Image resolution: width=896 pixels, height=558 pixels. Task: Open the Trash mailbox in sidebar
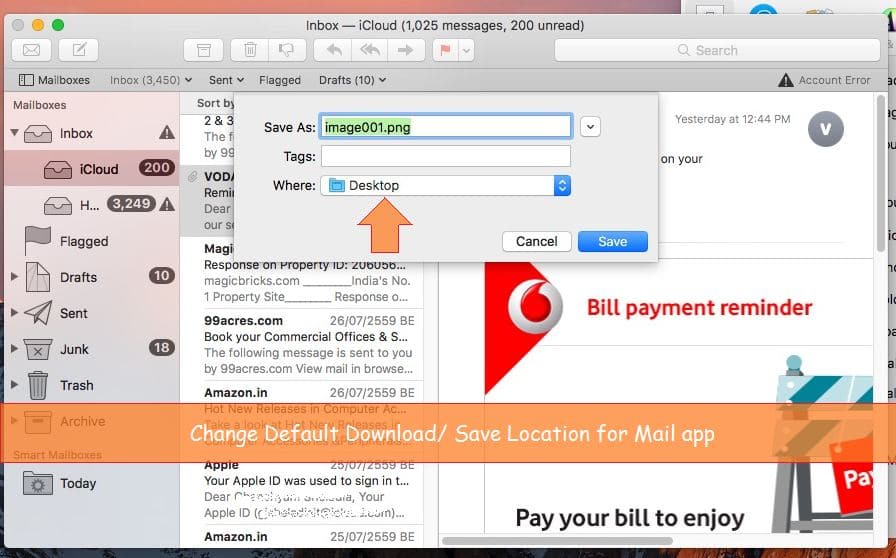(77, 385)
